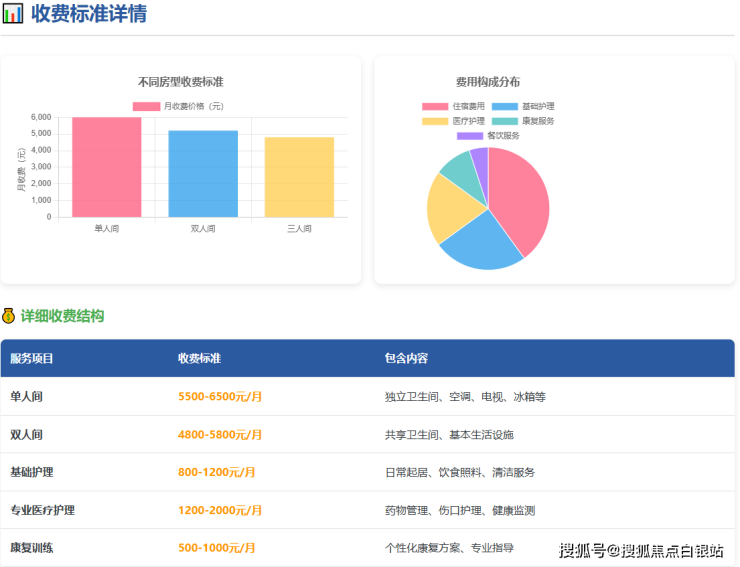Click the yellow 三人间 bar
Image resolution: width=740 pixels, height=567 pixels.
coord(299,177)
